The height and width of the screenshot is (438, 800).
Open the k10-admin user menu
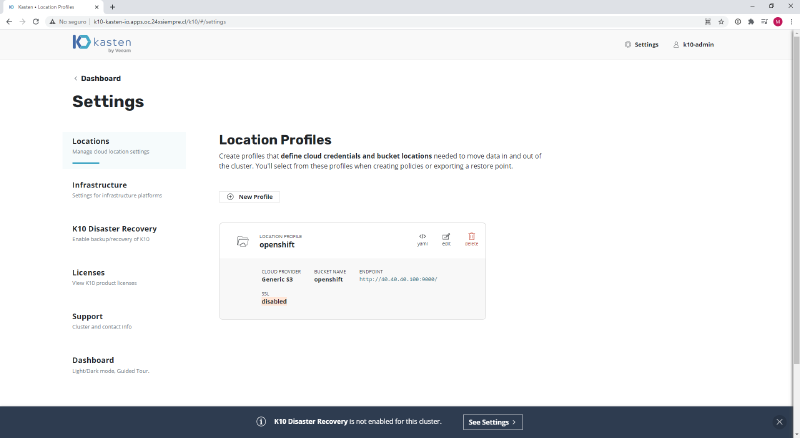(693, 44)
